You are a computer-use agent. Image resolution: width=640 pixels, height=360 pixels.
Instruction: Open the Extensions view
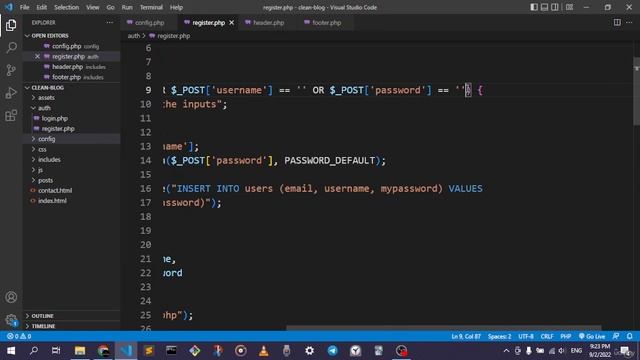[x=11, y=115]
